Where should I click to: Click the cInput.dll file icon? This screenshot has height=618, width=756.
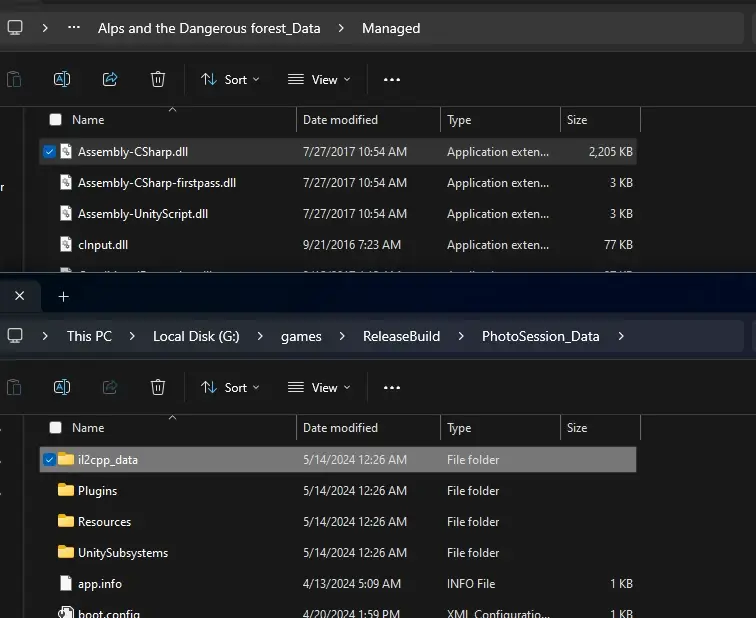coord(66,245)
